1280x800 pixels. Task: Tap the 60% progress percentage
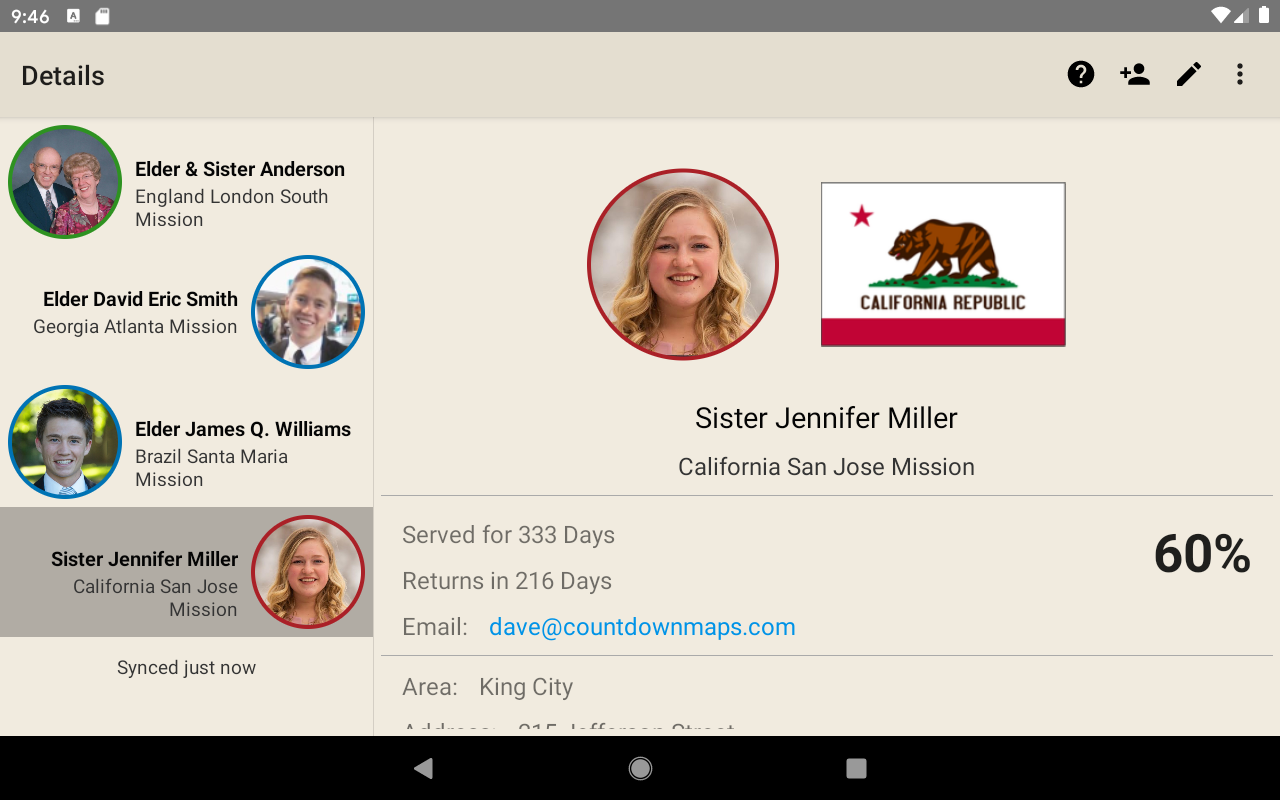(1202, 554)
